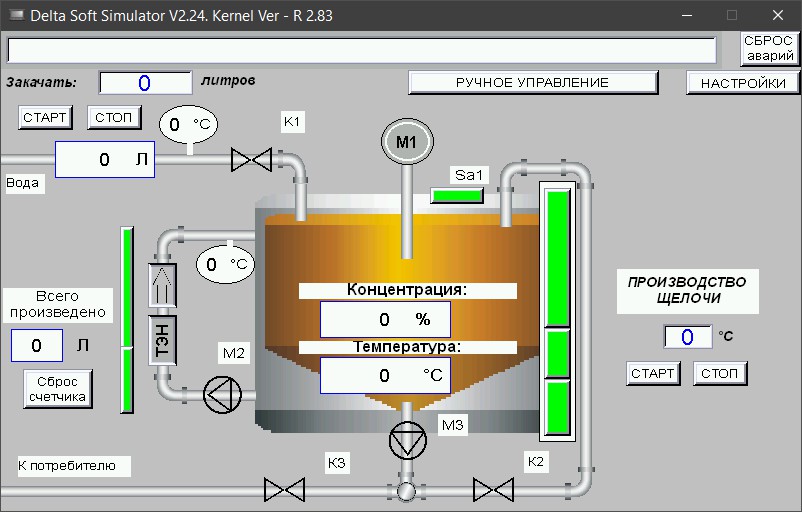Click the empty alarm message bar
This screenshot has width=802, height=512.
click(x=362, y=51)
